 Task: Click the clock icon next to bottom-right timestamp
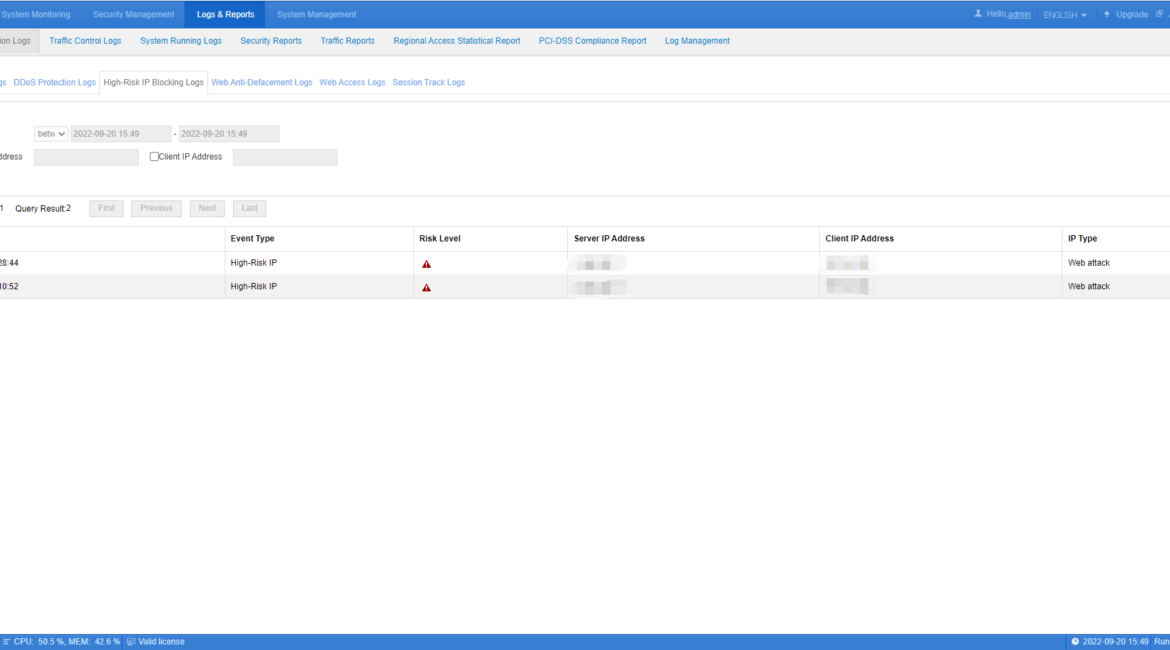(1075, 641)
